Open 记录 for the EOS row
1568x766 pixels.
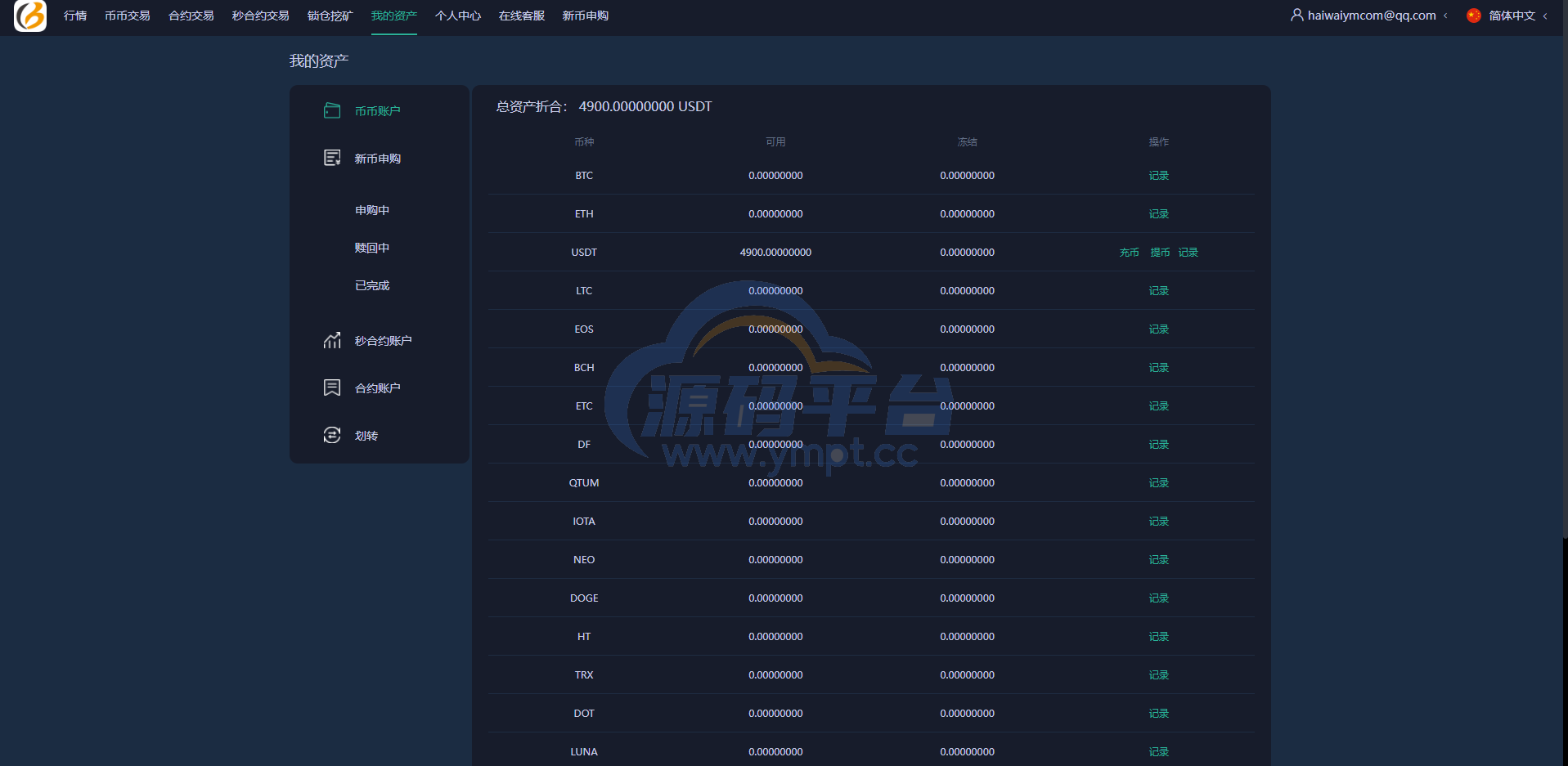coord(1159,329)
